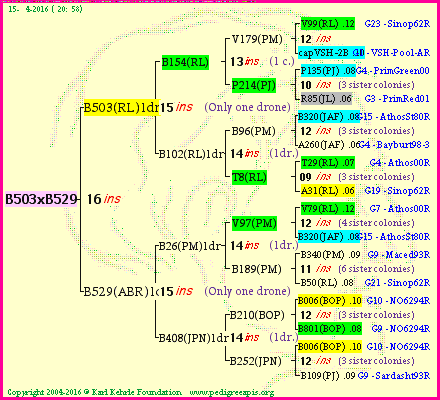Viewport: 440px width, 400px height.
Task: Click G4 - Athos00R lineage label
Action: click(x=400, y=163)
